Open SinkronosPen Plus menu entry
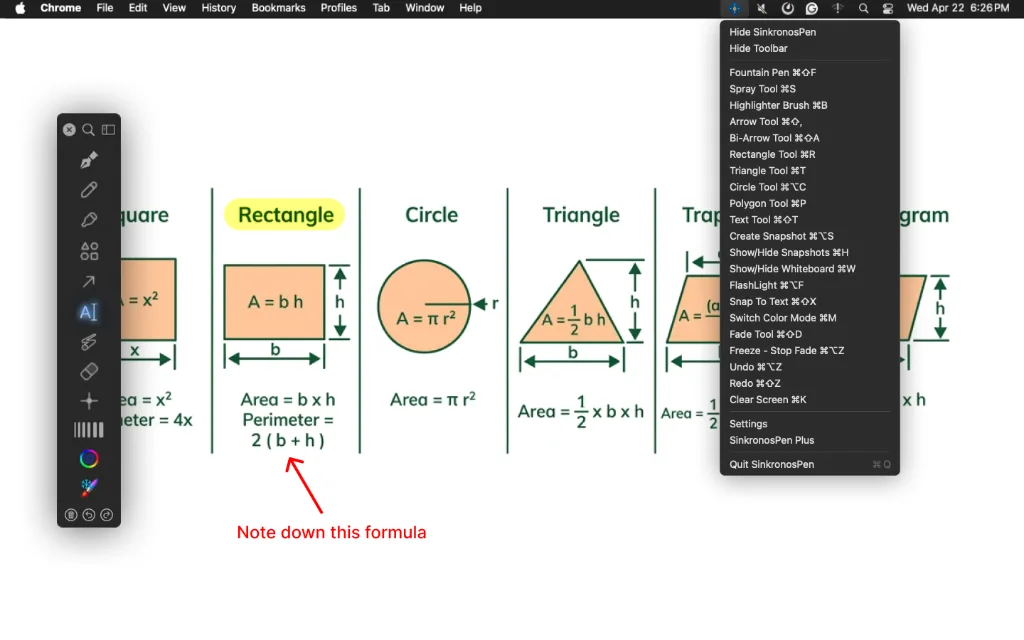 coord(810,440)
